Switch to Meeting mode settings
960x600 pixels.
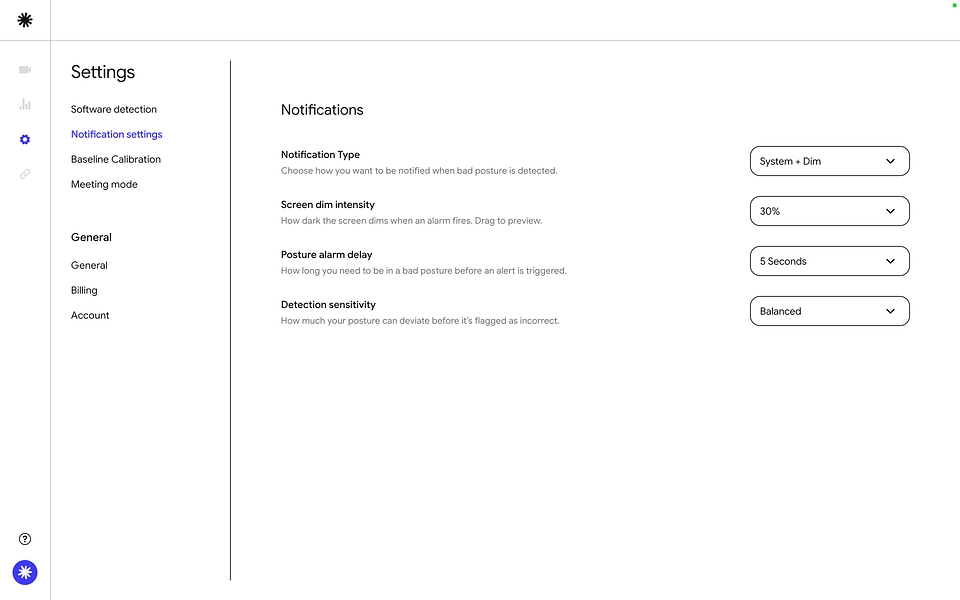[x=104, y=184]
